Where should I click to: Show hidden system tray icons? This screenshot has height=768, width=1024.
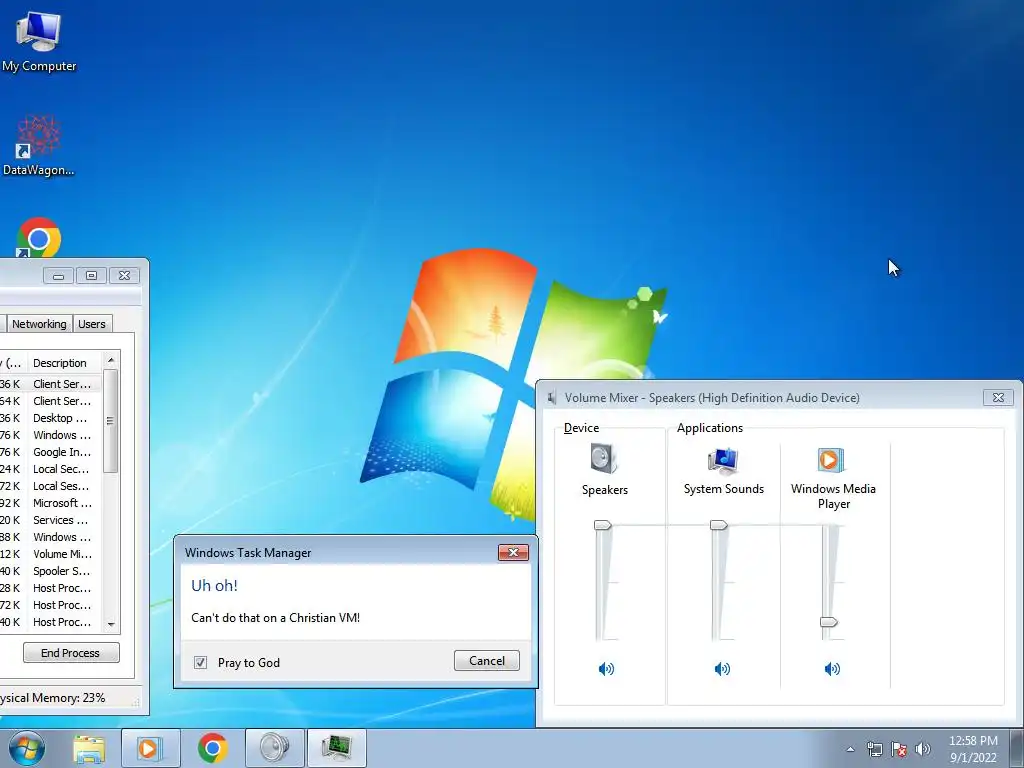tap(850, 749)
